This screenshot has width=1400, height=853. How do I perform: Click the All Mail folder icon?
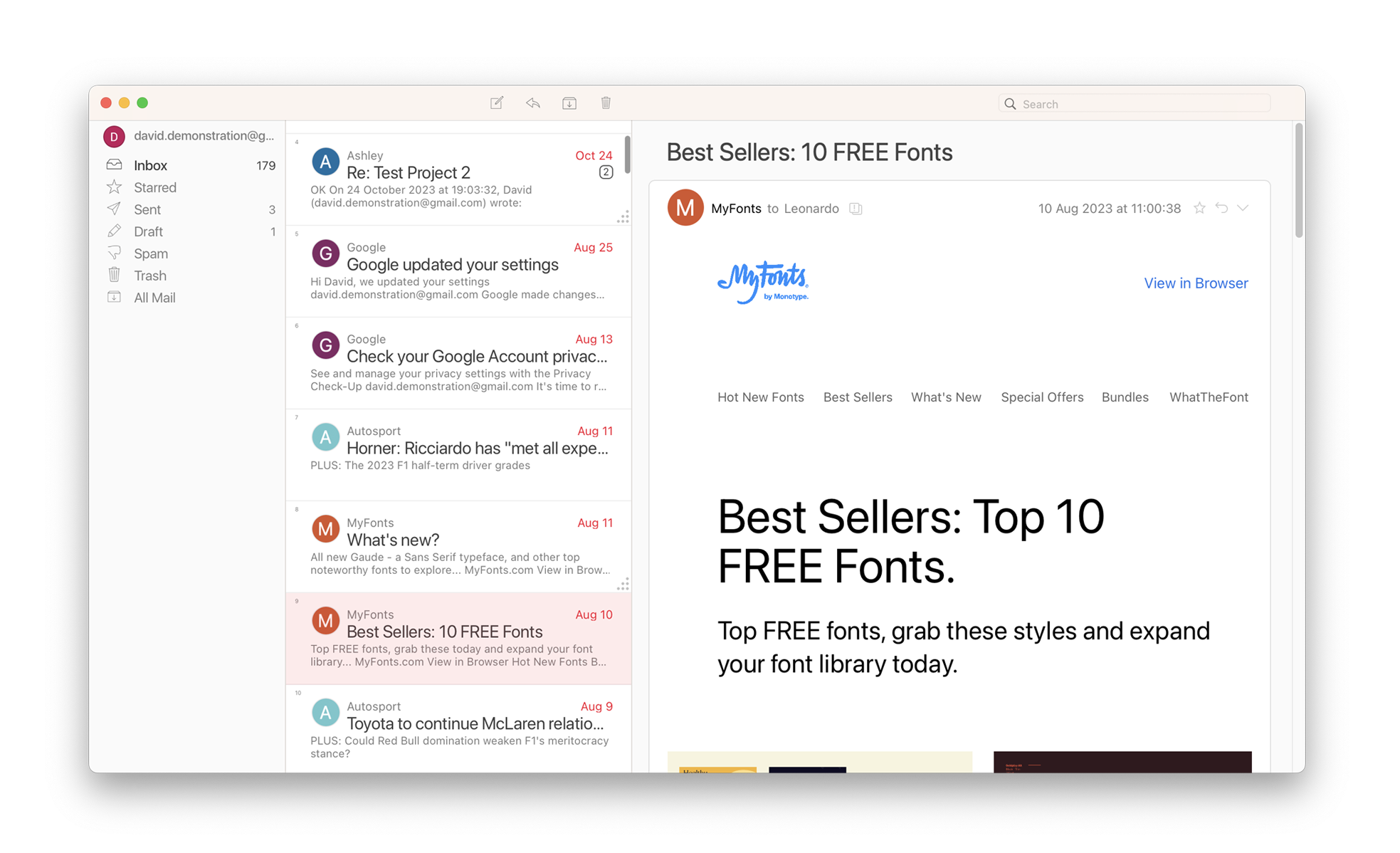(x=114, y=297)
